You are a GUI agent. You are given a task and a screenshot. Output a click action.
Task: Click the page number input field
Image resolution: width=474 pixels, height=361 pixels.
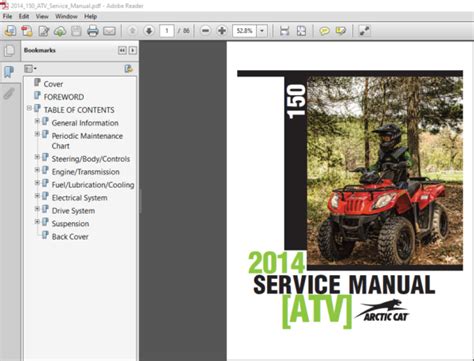[x=167, y=31]
